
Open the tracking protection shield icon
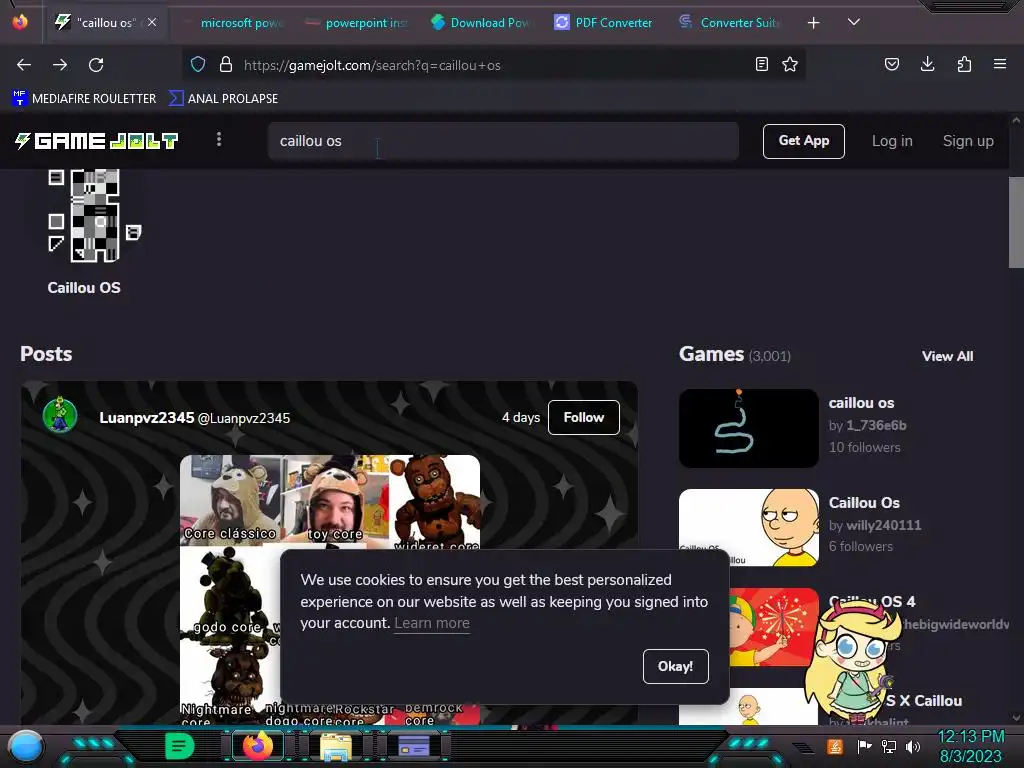pos(198,65)
